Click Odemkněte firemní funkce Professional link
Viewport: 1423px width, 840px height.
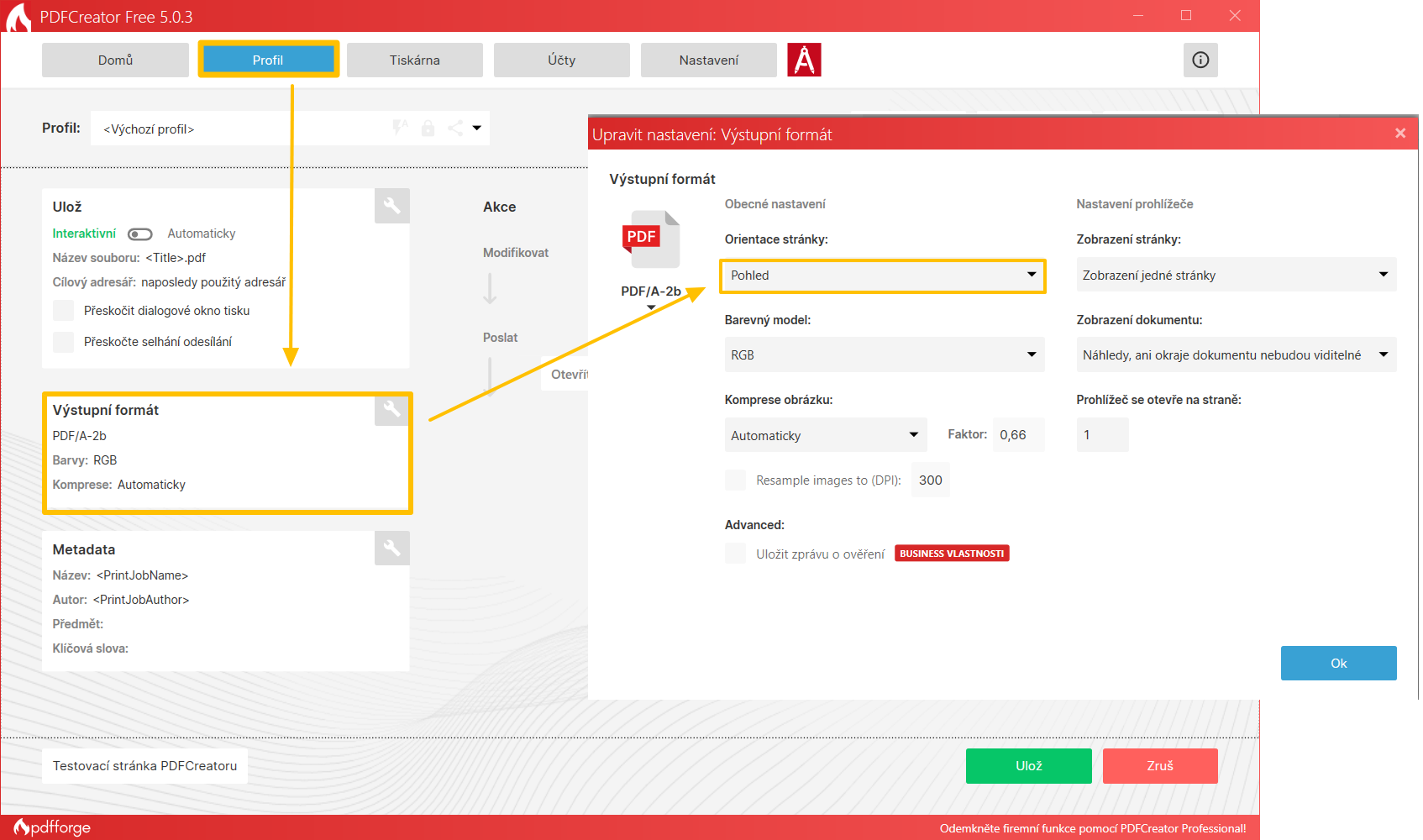coord(1092,828)
